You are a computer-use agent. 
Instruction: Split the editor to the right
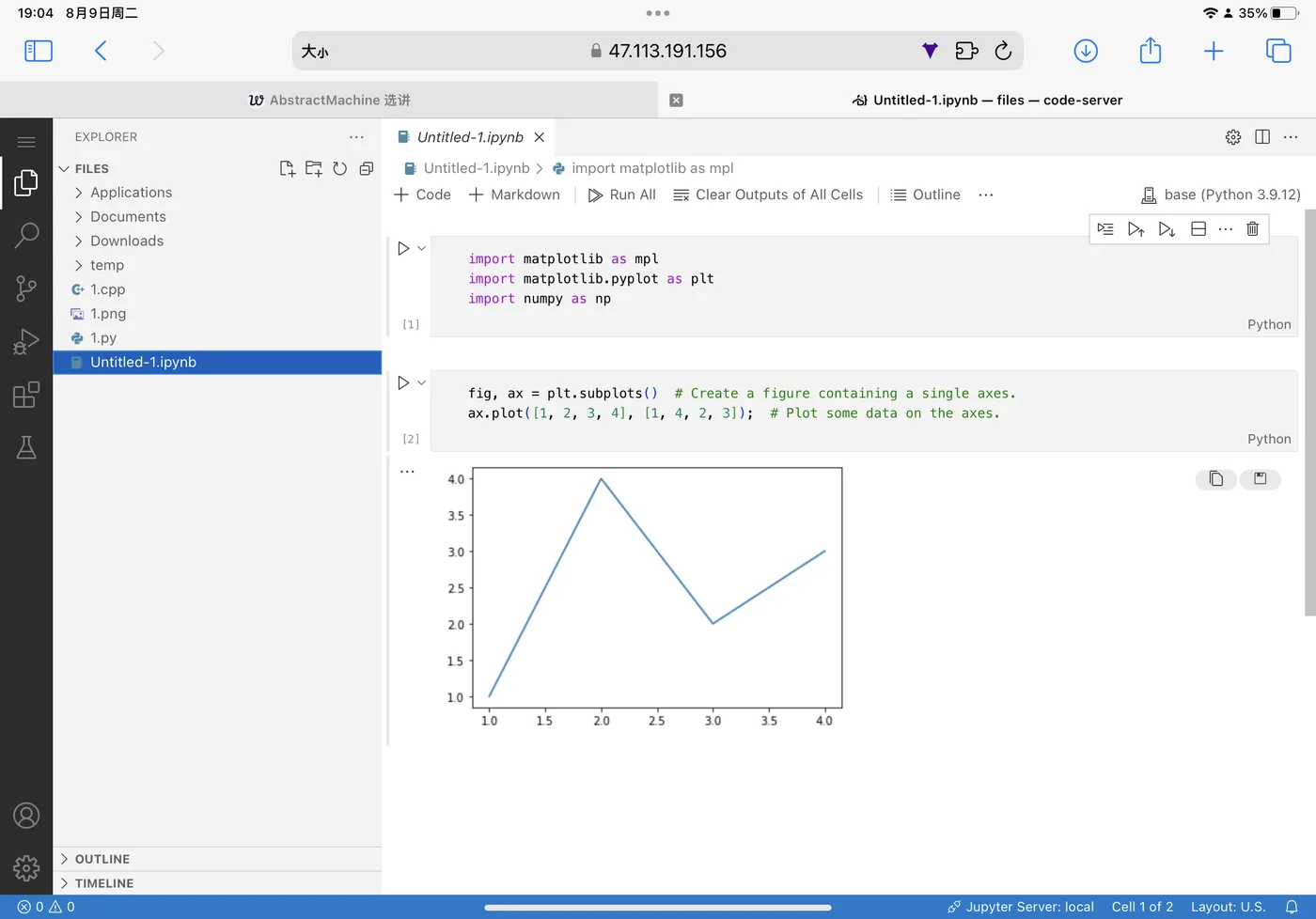[x=1262, y=137]
